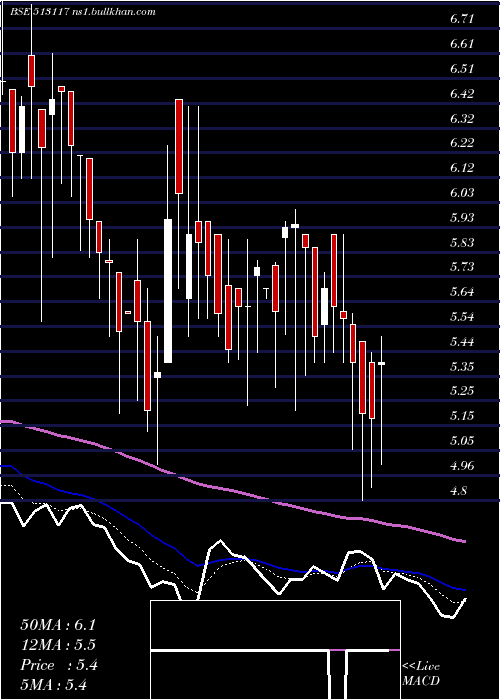
Task: Click the 12MA : 5.5 readout
Action: 58,646
